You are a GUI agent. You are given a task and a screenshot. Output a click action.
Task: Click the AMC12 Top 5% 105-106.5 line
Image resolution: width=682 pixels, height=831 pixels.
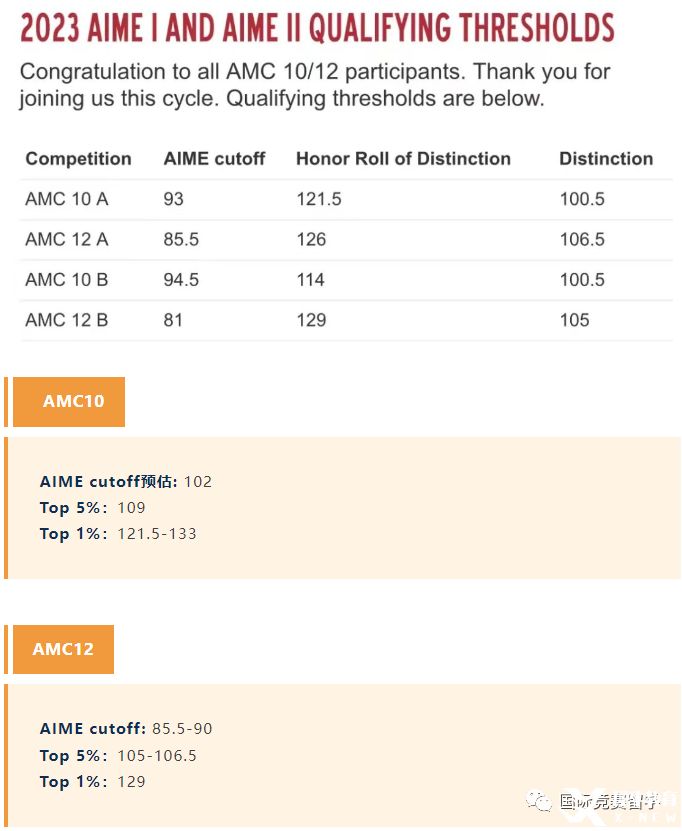[x=118, y=755]
